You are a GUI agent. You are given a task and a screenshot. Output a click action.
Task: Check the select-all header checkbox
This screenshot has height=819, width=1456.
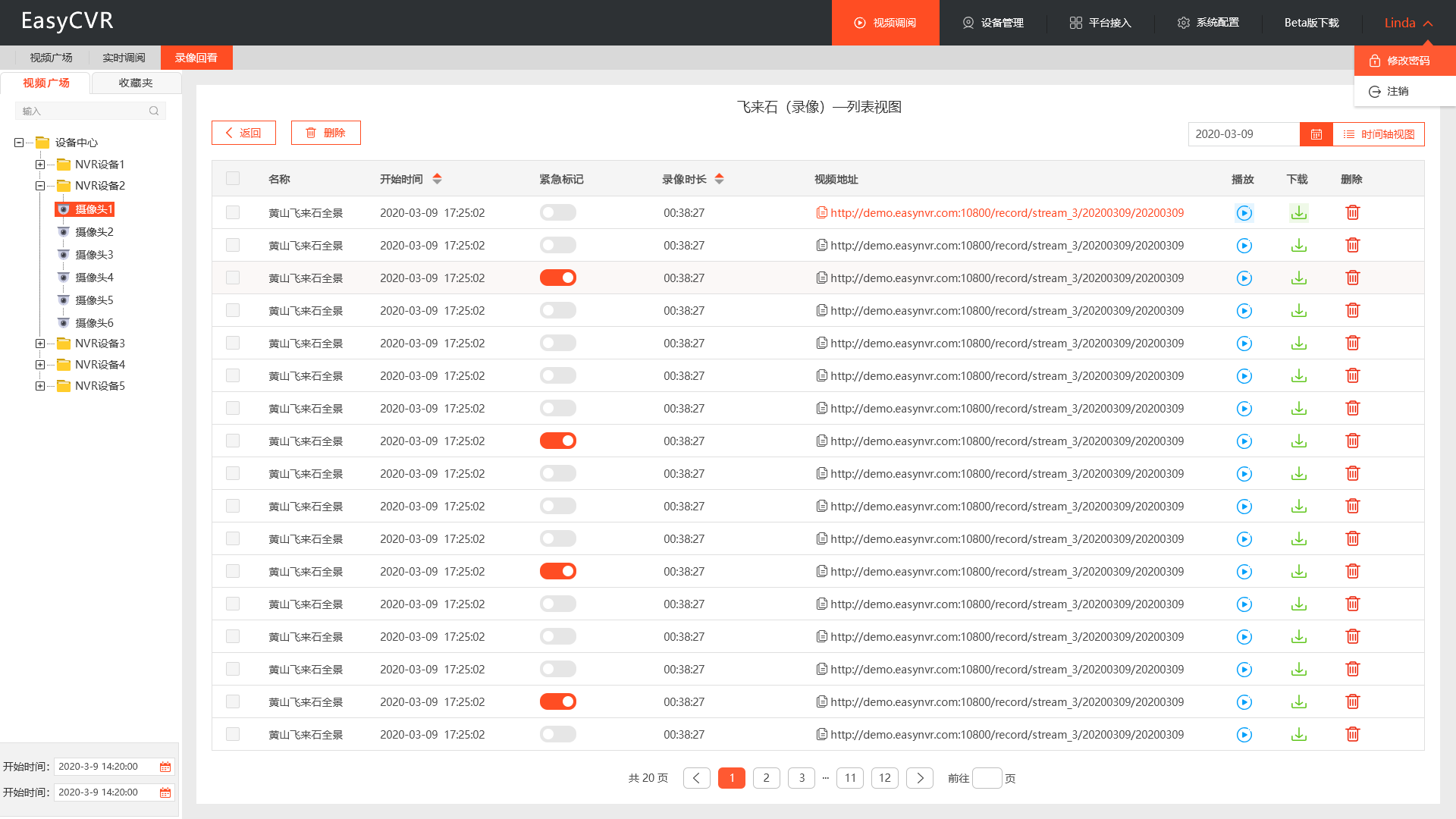pos(233,179)
